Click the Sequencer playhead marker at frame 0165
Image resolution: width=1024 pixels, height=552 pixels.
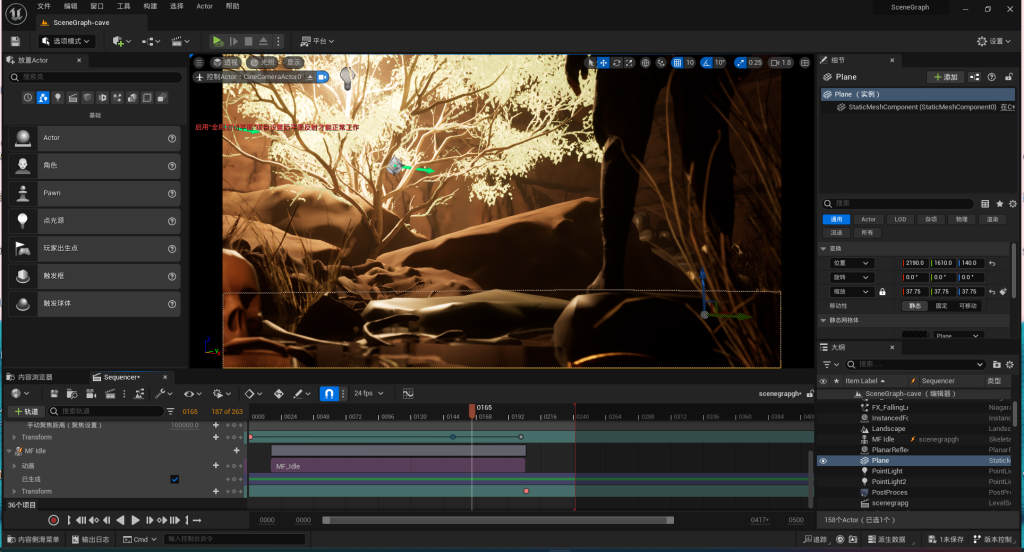472,410
